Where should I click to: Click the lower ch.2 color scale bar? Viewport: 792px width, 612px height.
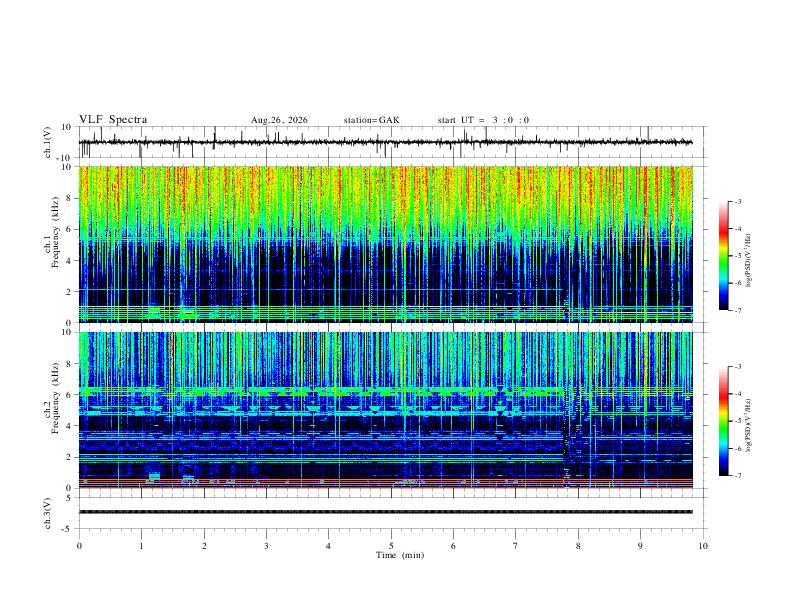click(x=723, y=421)
